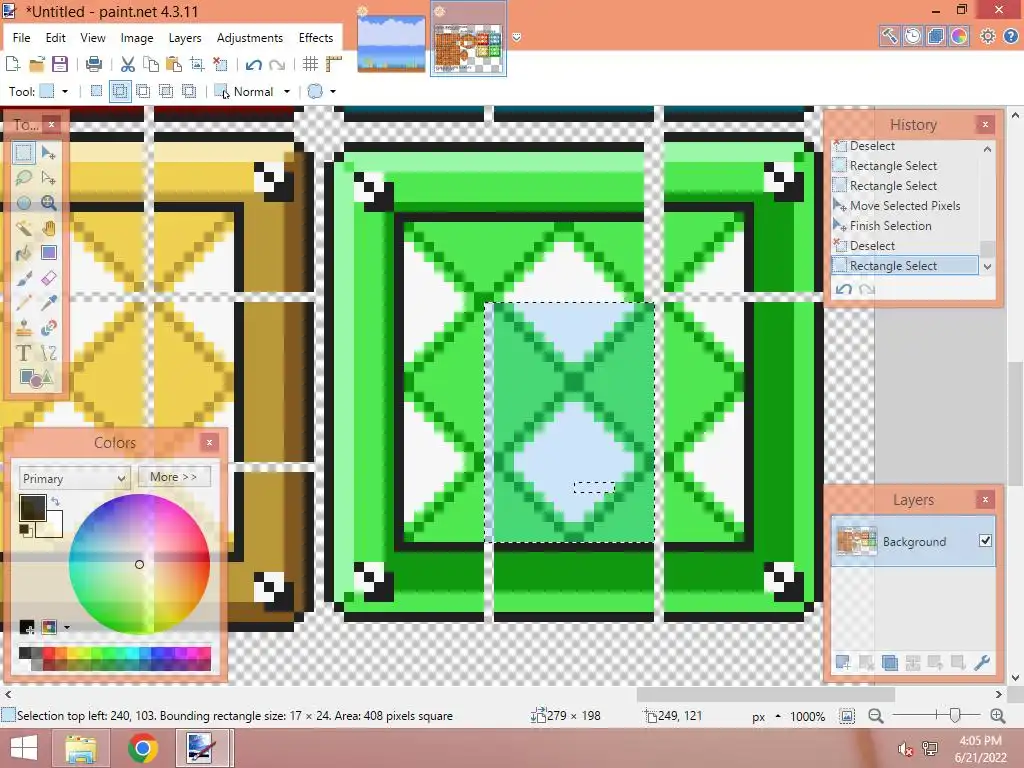Image resolution: width=1024 pixels, height=768 pixels.
Task: Select the Paint Bucket tool
Action: (x=24, y=253)
